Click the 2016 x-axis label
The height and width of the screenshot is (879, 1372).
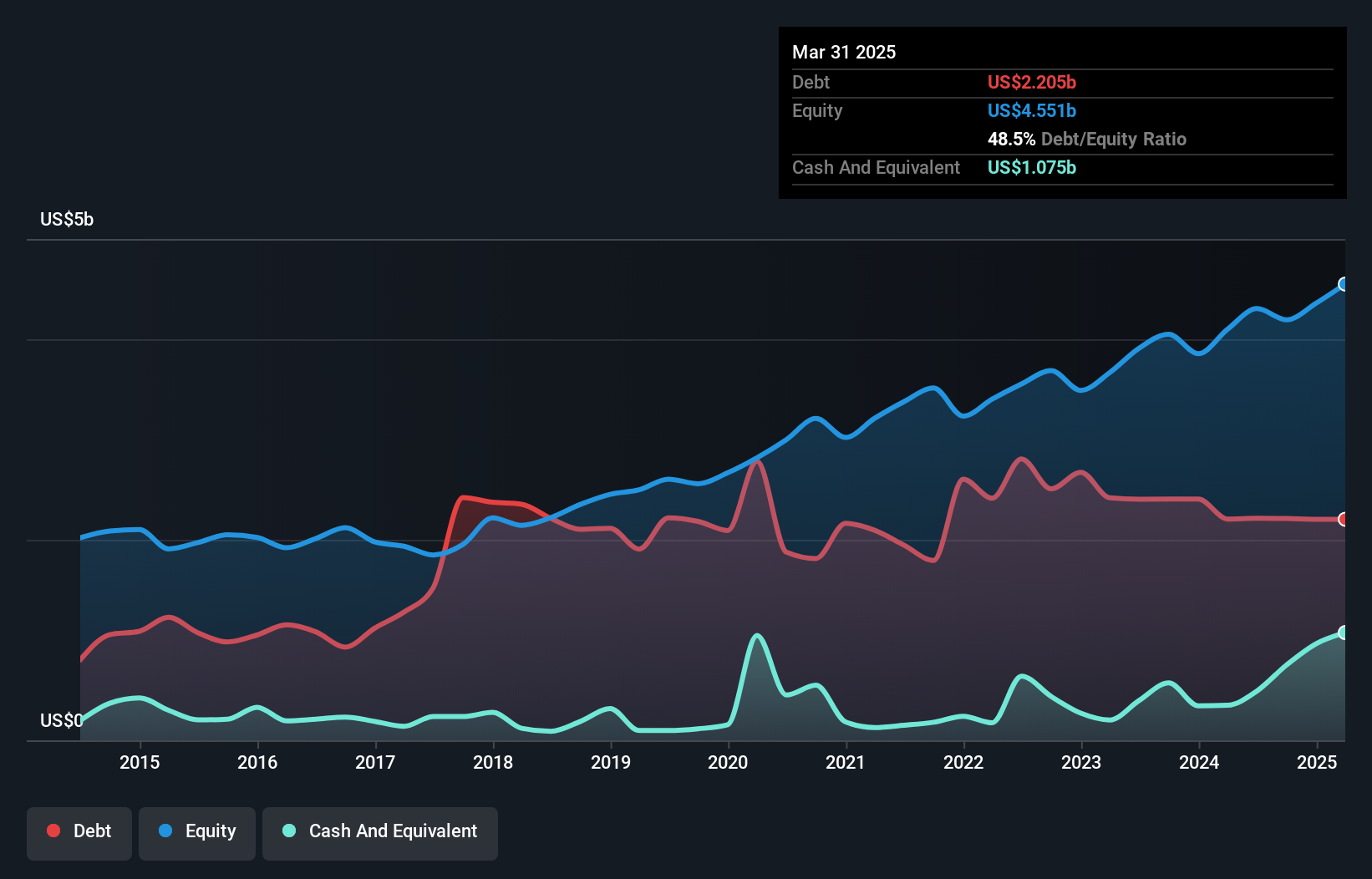click(x=257, y=762)
